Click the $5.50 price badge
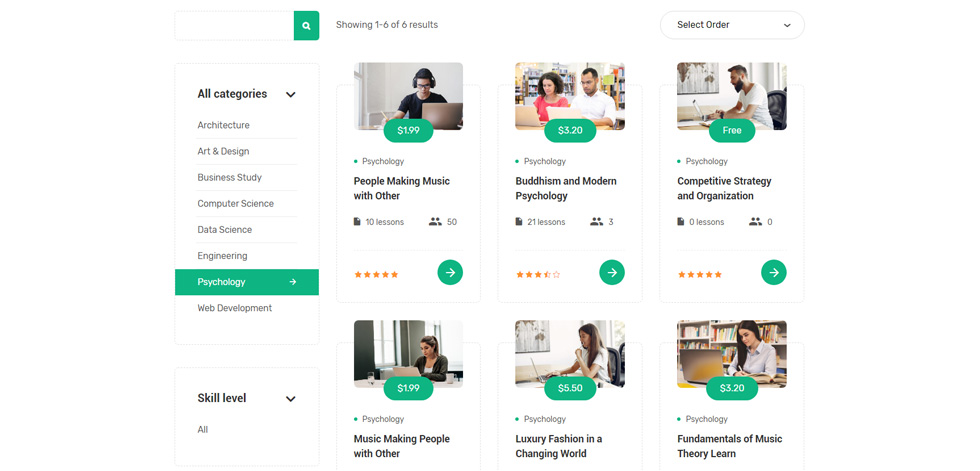980x471 pixels. pyautogui.click(x=570, y=389)
